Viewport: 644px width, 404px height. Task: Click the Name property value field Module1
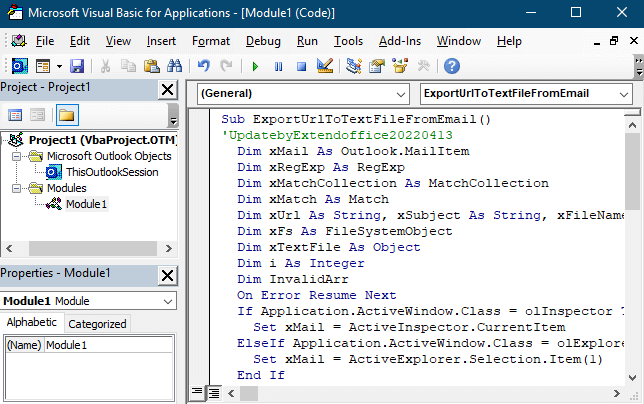tap(110, 345)
